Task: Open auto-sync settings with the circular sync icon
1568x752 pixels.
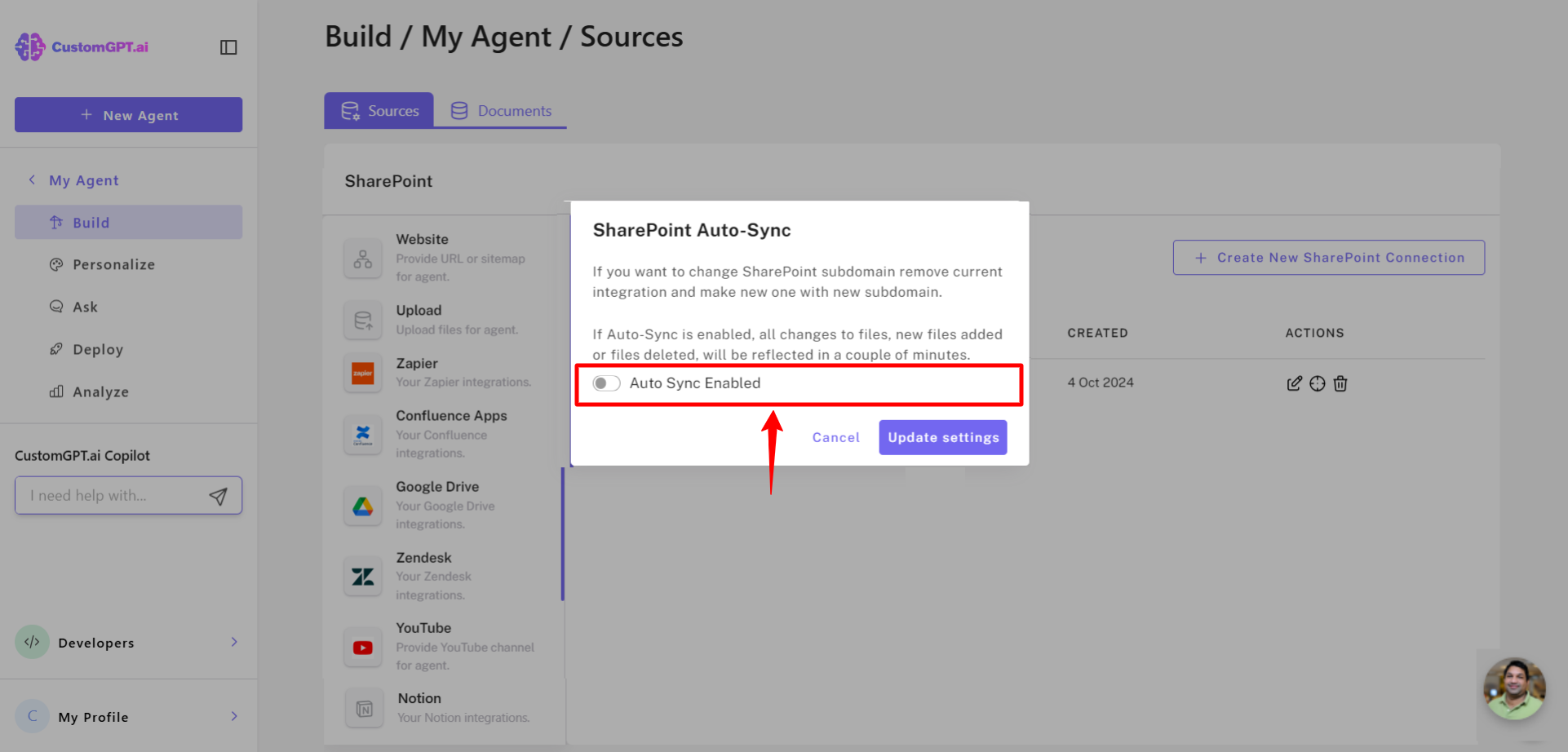Action: point(1318,383)
